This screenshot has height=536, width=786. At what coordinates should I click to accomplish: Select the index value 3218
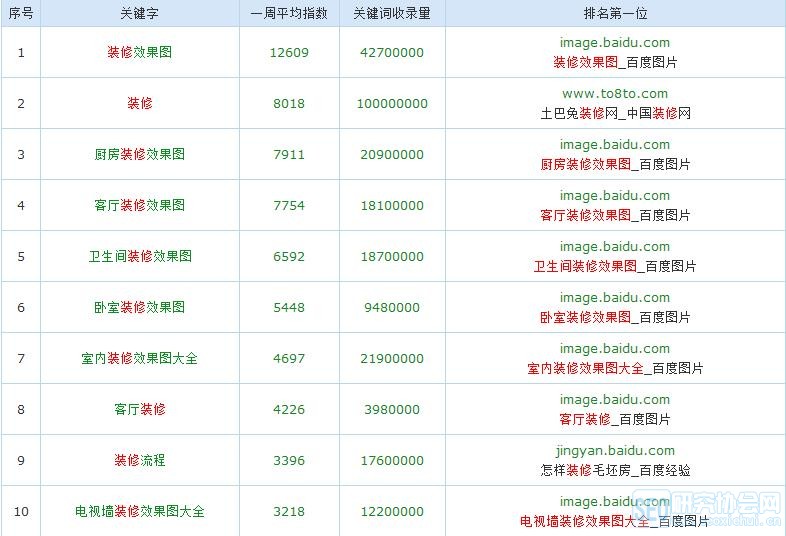tap(289, 511)
